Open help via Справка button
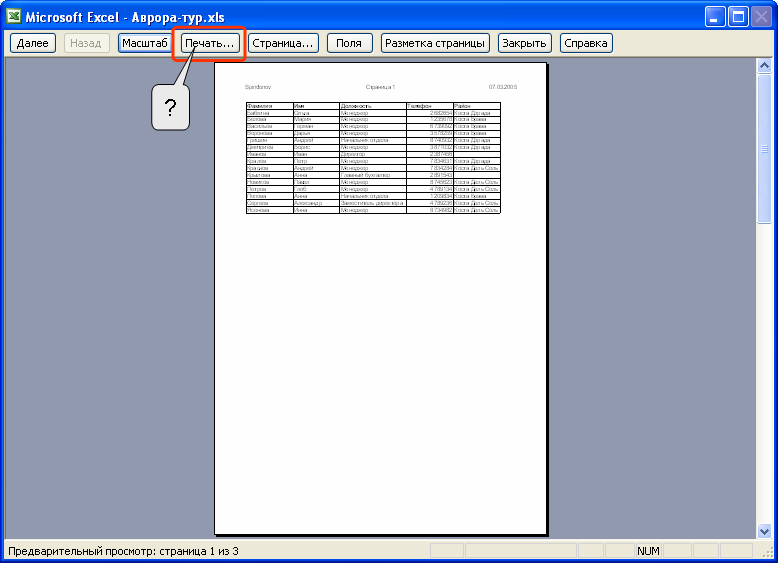778x563 pixels. (586, 43)
